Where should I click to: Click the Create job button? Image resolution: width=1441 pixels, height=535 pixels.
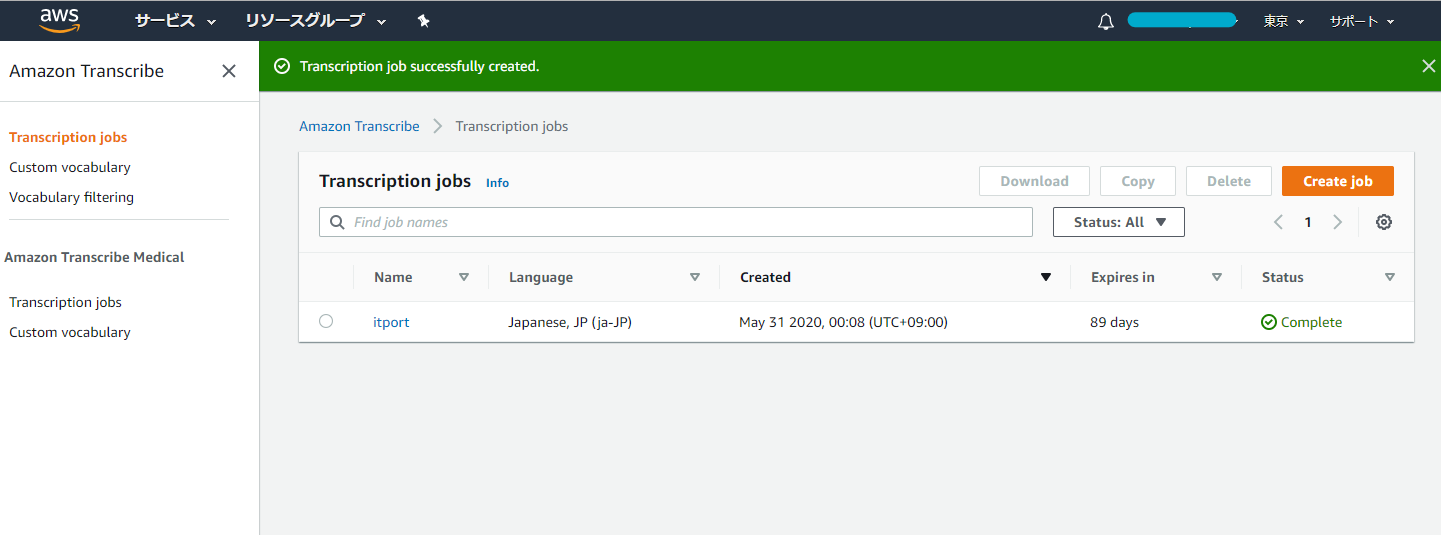1338,181
